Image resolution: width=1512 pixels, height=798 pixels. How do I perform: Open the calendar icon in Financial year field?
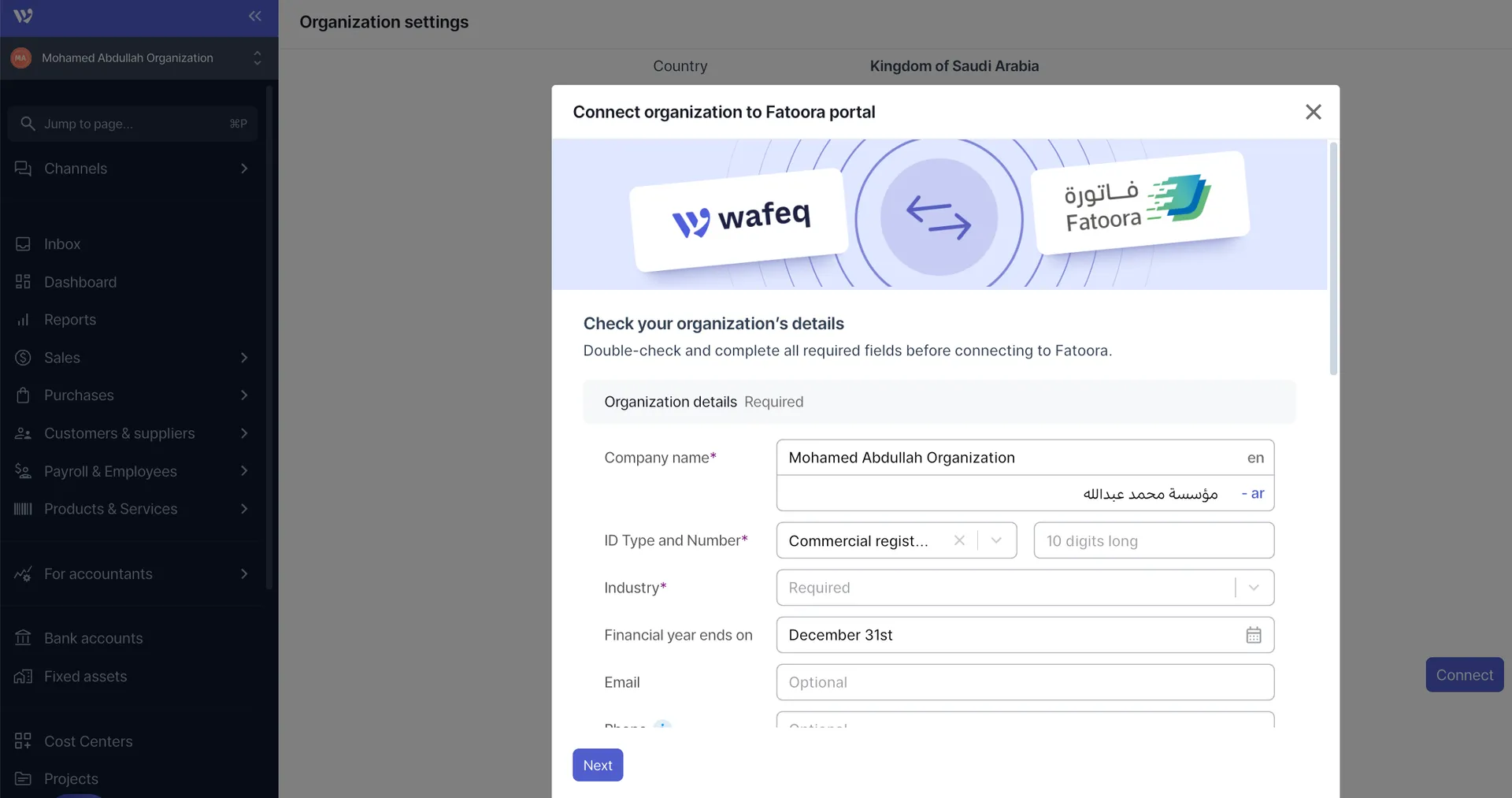tap(1253, 634)
